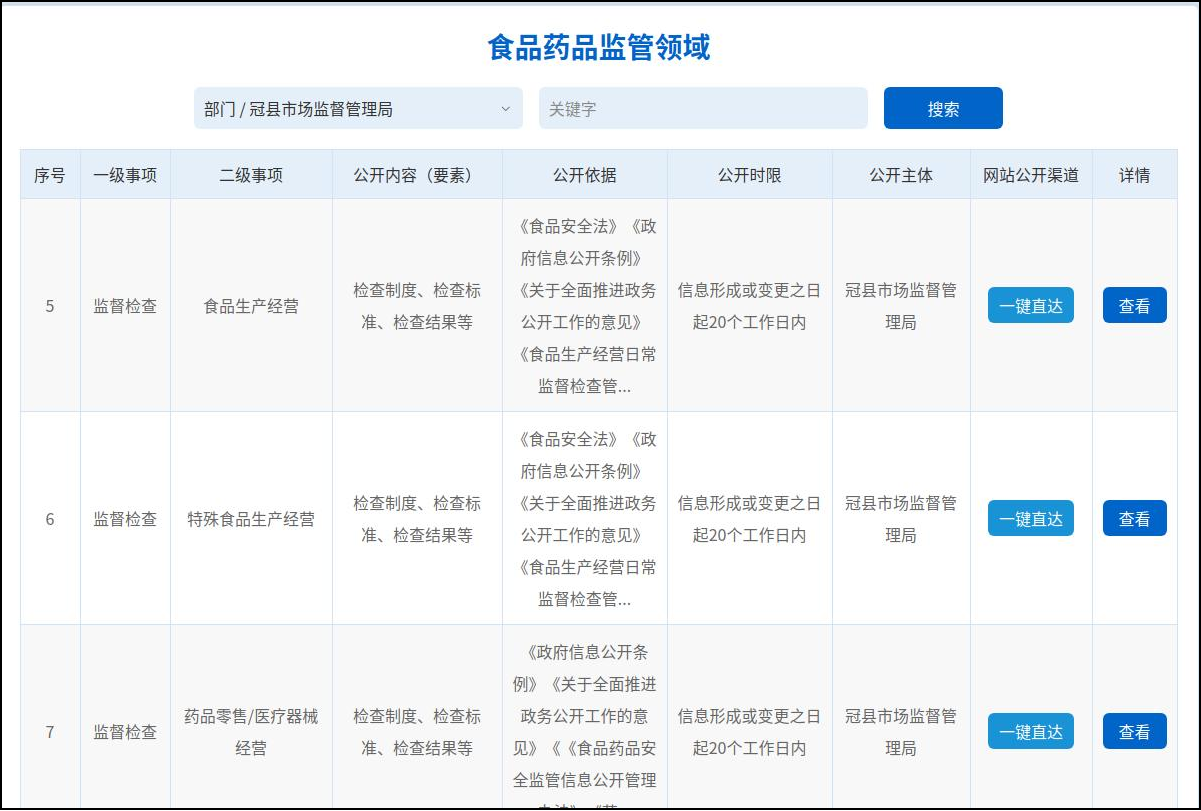Click the 详情 column header
The width and height of the screenshot is (1201, 811).
(1135, 175)
